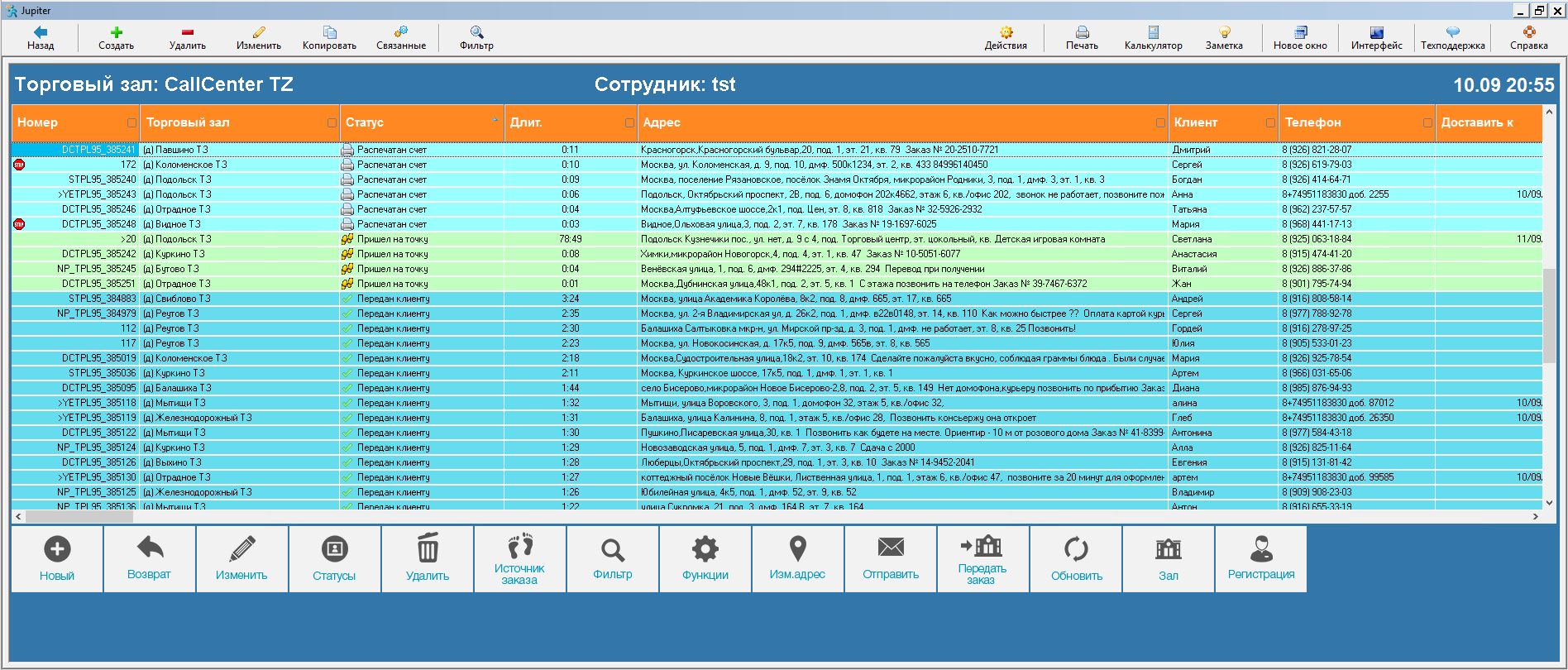Click the Возврат arrow button

150,559
